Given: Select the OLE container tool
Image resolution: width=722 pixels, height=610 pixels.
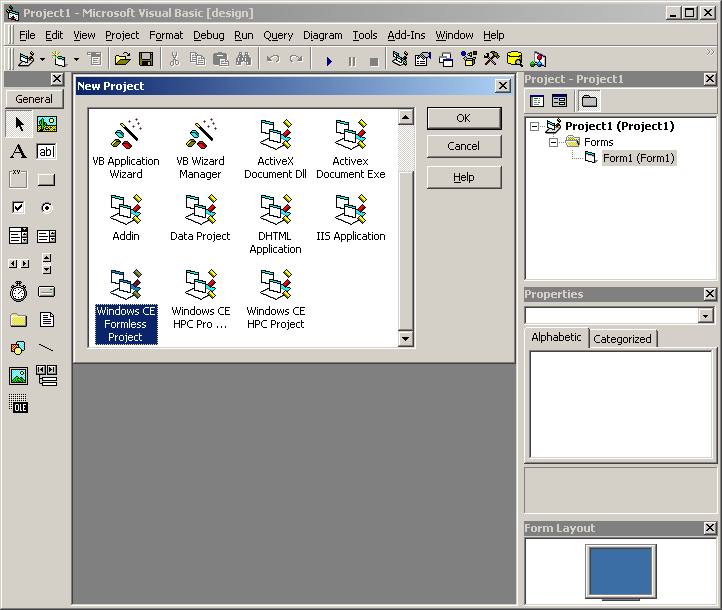Looking at the screenshot, I should pos(19,404).
